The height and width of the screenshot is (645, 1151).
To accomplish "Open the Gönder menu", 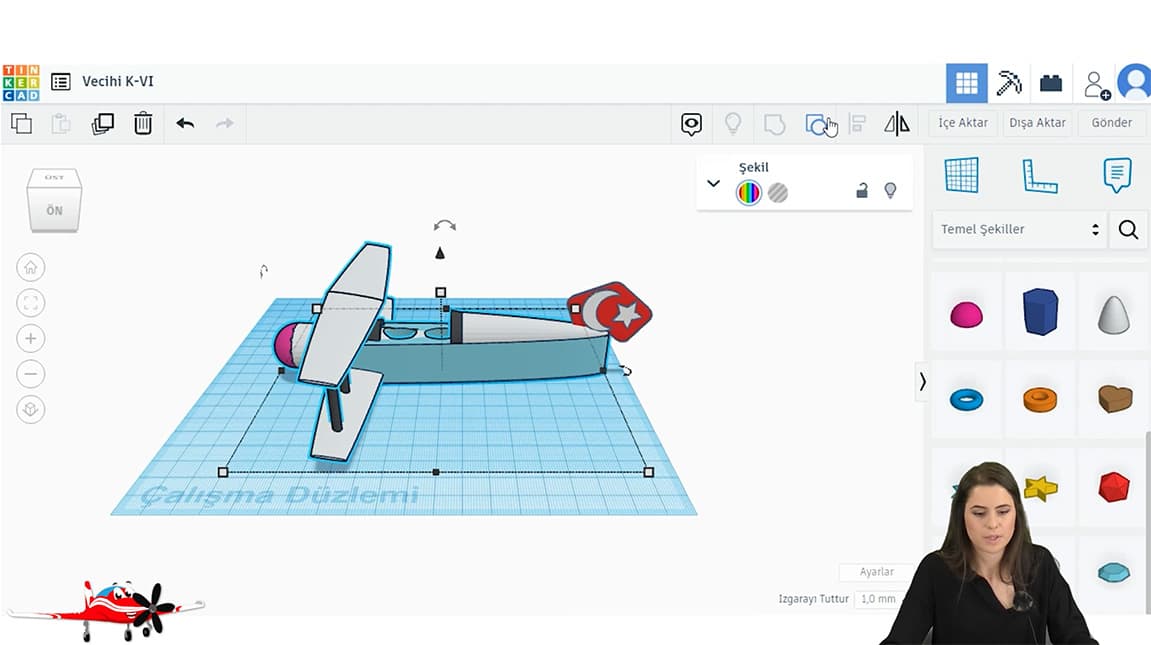I will 1111,123.
